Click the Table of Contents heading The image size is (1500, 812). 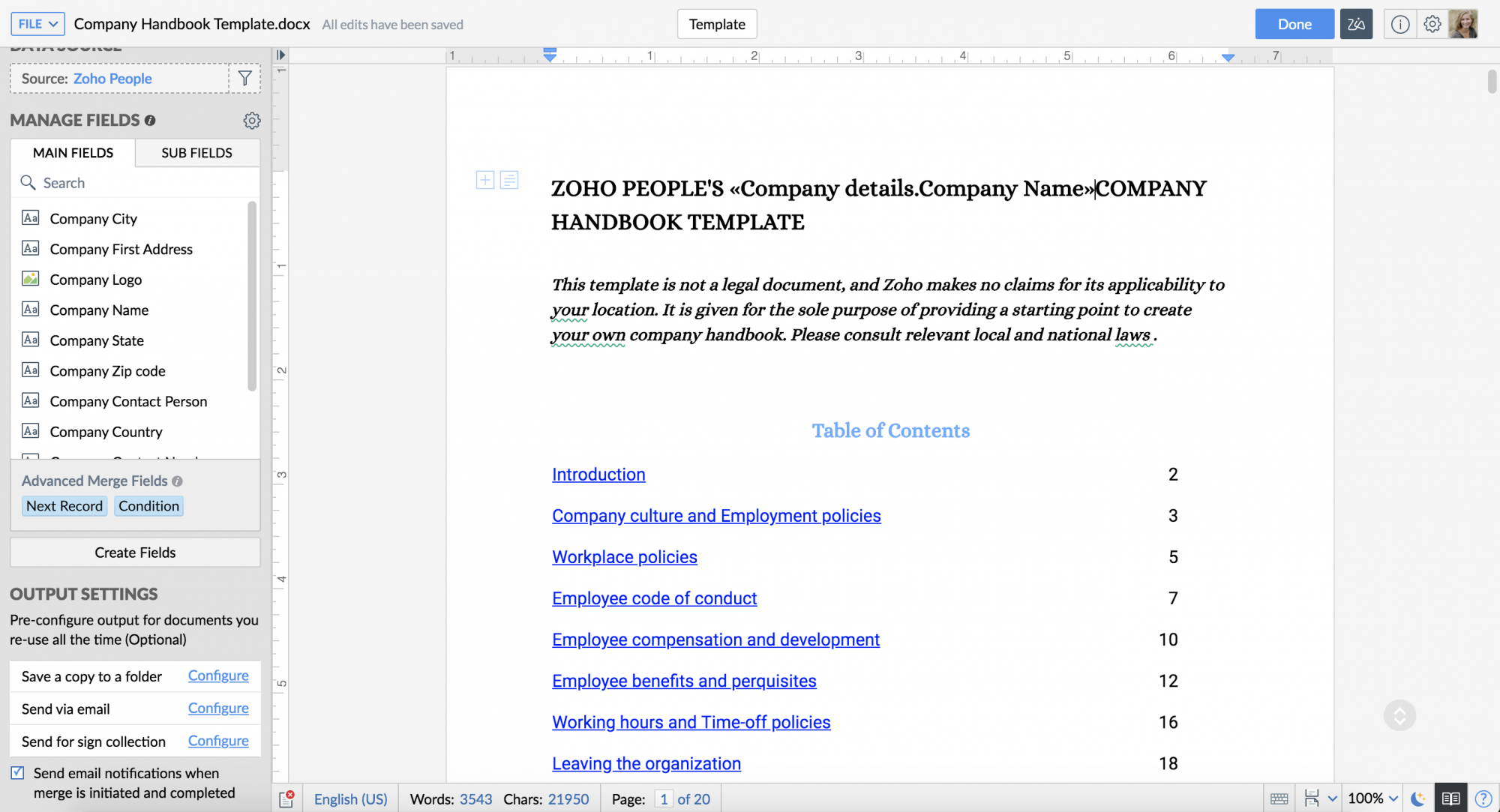click(891, 430)
